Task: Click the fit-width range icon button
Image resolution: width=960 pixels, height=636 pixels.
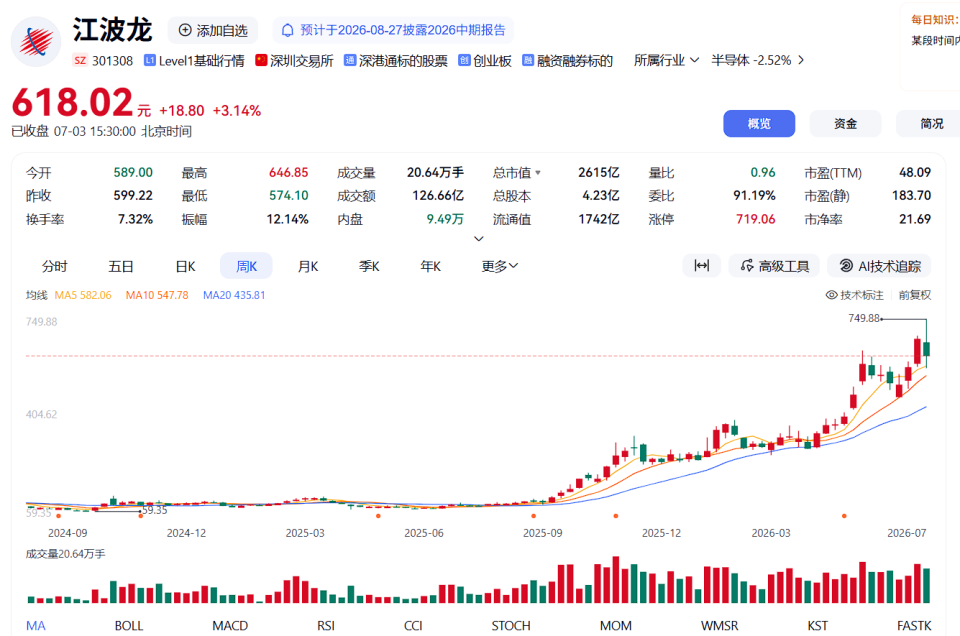Action: click(702, 266)
